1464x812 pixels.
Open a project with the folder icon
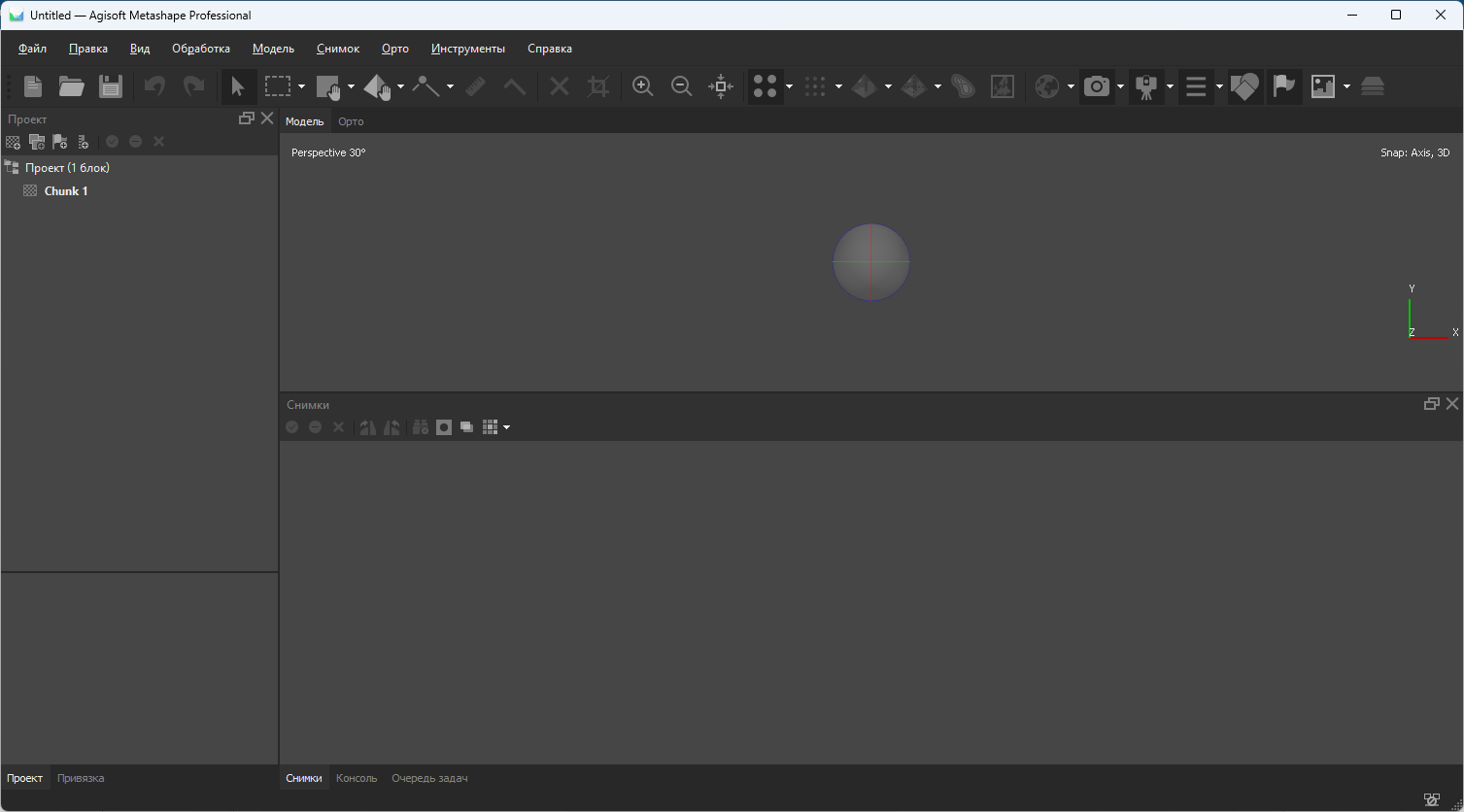pos(71,86)
